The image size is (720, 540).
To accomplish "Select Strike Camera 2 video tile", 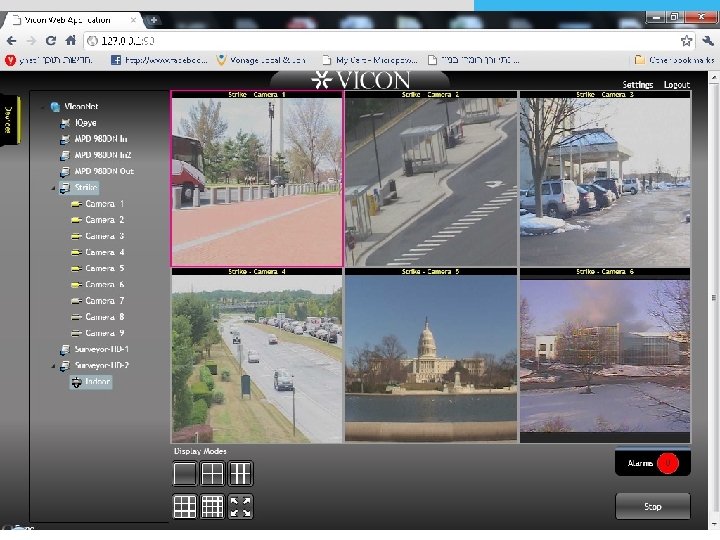I will (431, 179).
